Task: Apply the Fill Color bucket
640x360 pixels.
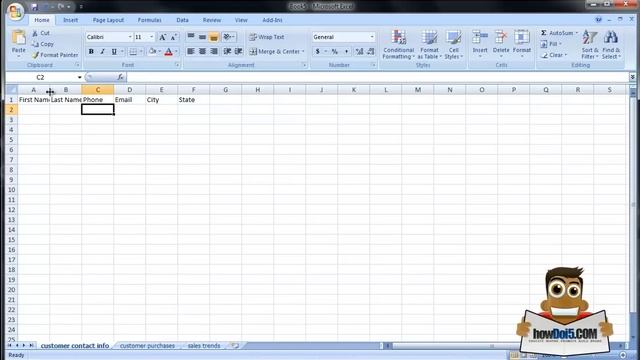Action: pyautogui.click(x=153, y=51)
